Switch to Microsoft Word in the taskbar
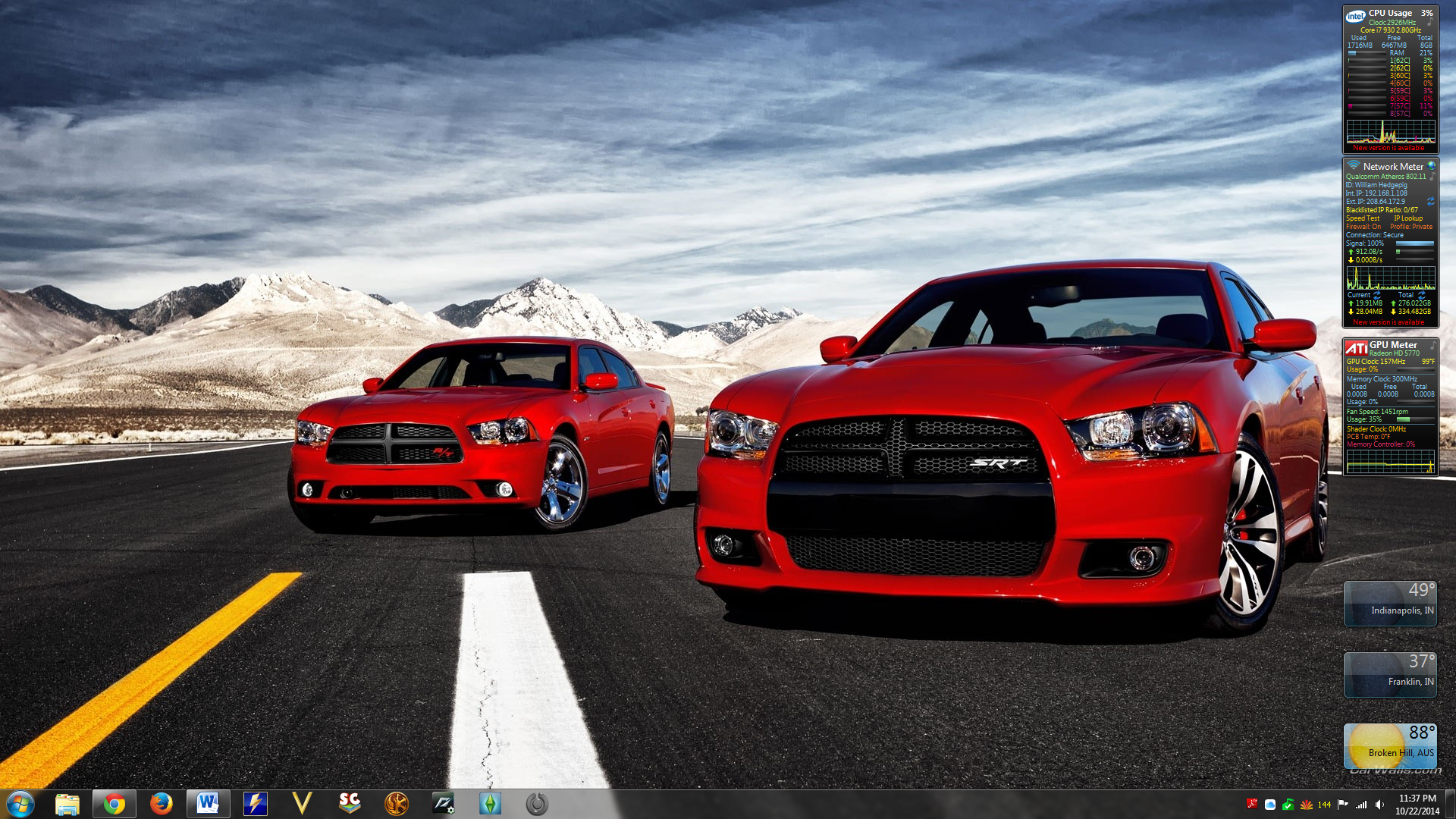Screen dimensions: 1456x819 (x=208, y=803)
